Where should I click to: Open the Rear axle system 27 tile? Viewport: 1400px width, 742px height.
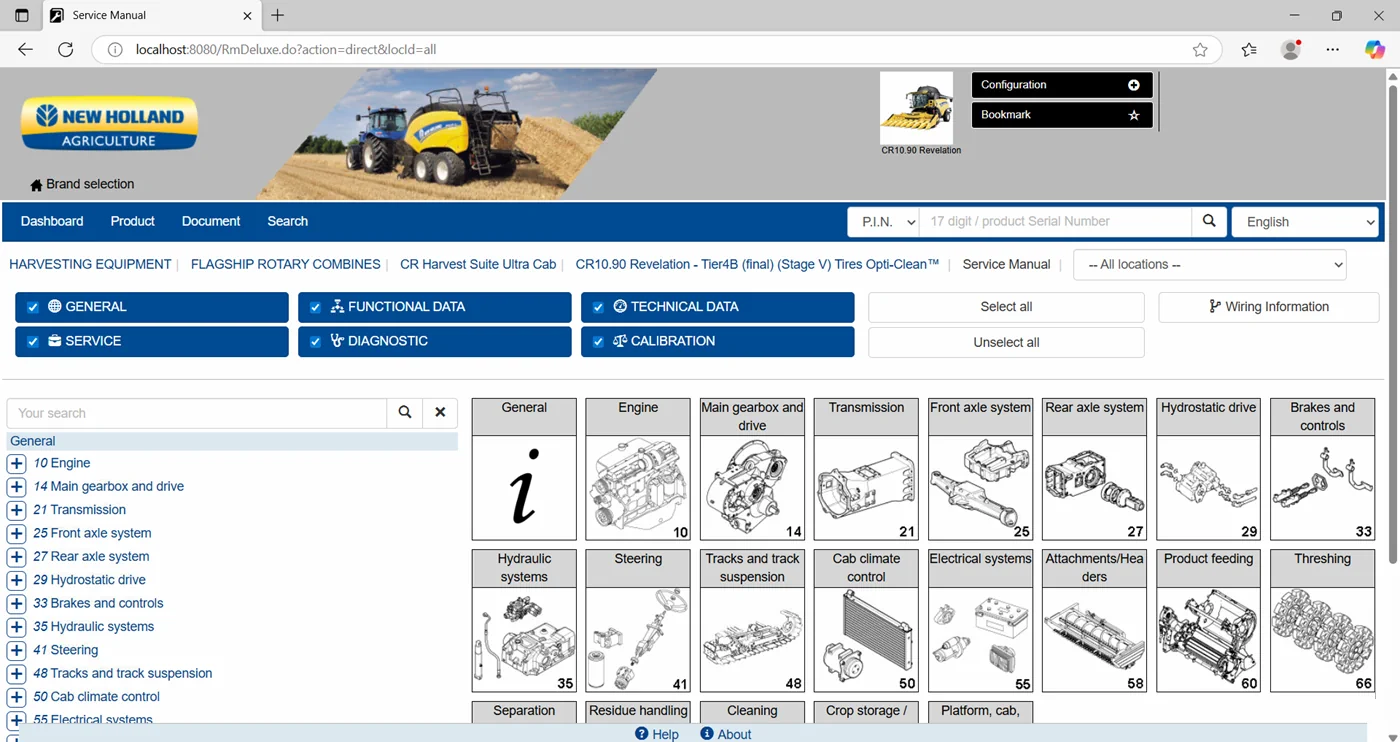click(x=1094, y=470)
